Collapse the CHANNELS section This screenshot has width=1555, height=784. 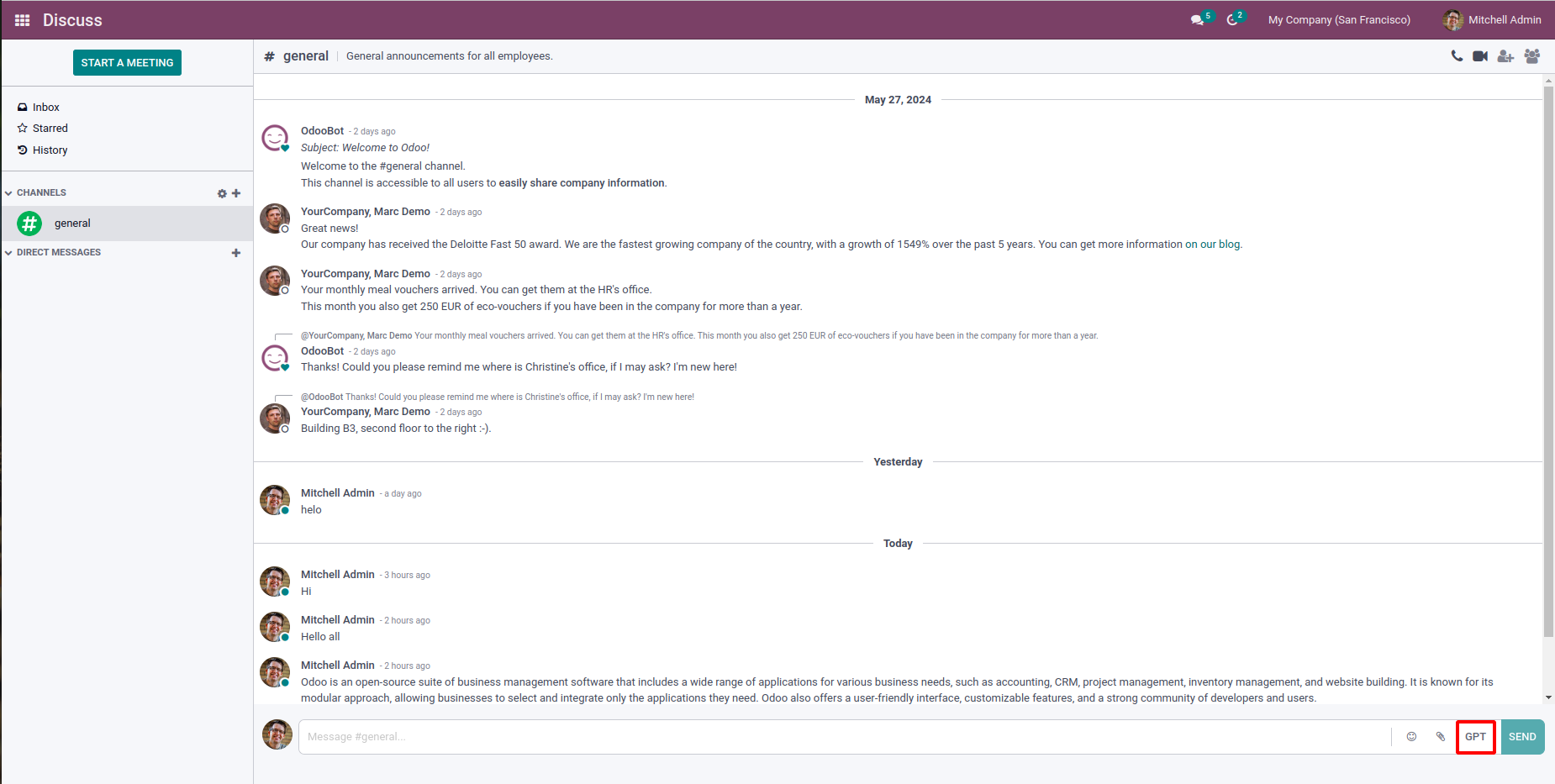pyautogui.click(x=36, y=193)
